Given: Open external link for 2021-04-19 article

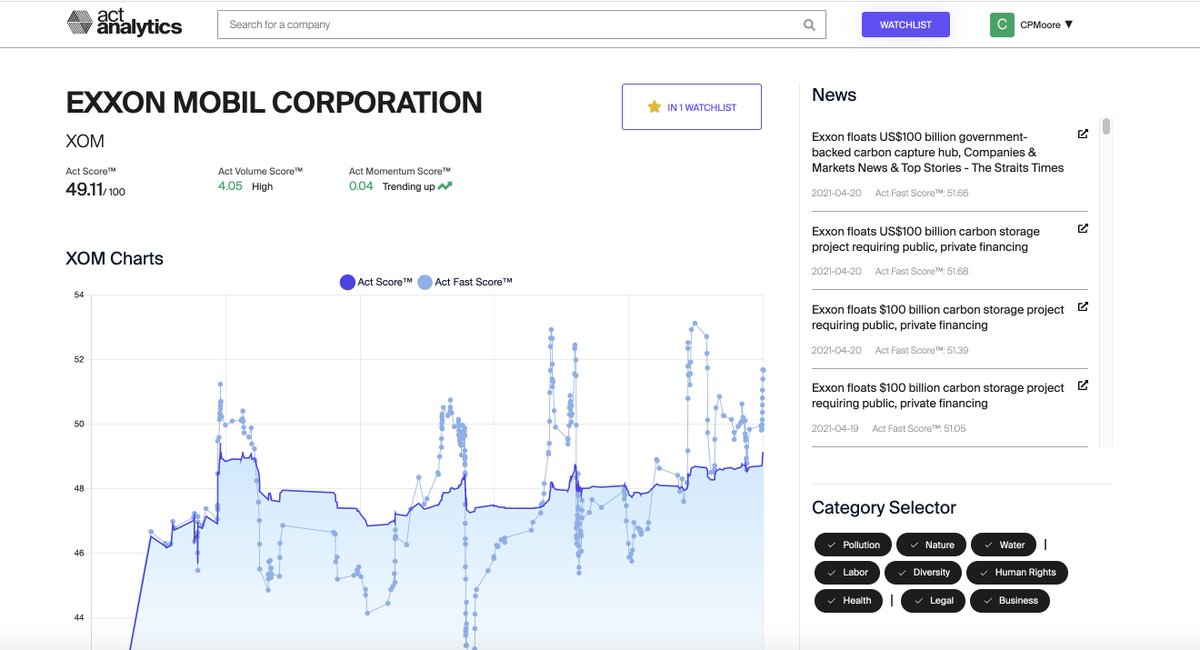Looking at the screenshot, I should pos(1082,385).
